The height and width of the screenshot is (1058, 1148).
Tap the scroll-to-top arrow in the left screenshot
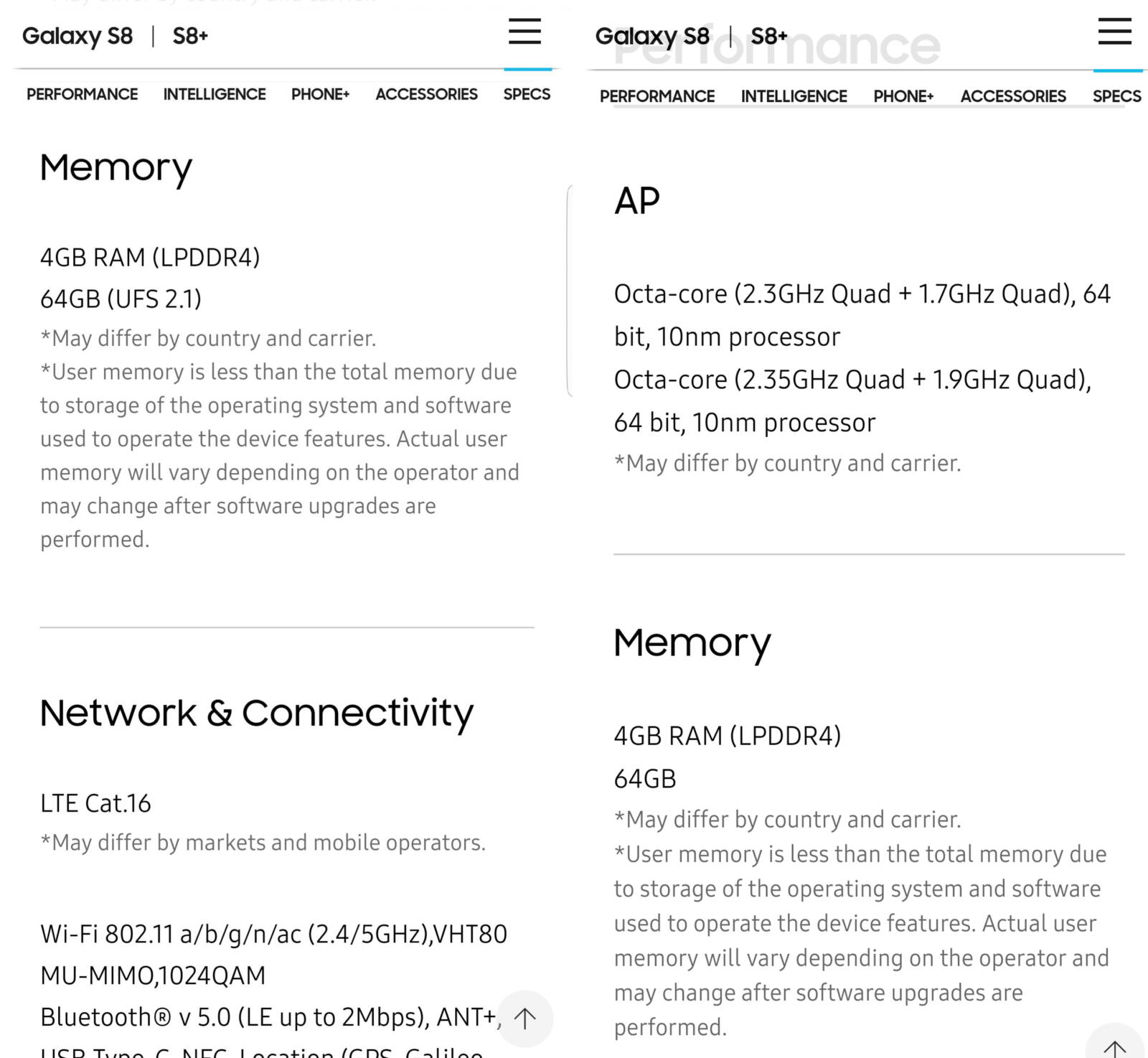coord(525,1018)
